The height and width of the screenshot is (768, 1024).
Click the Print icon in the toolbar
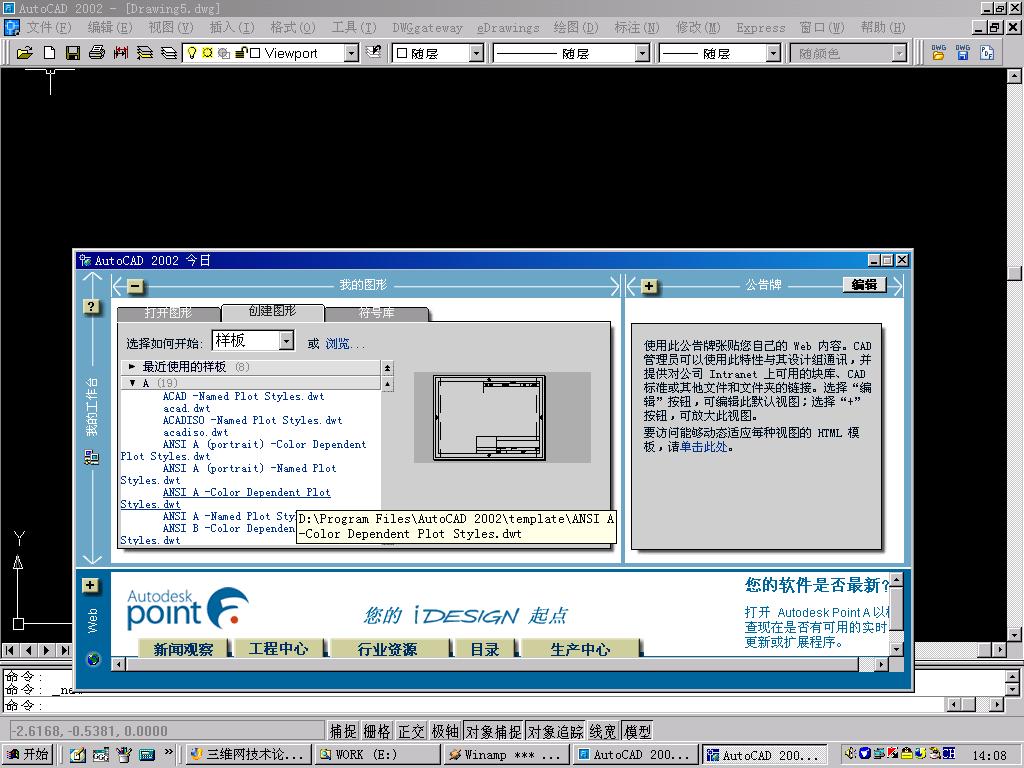pyautogui.click(x=97, y=53)
